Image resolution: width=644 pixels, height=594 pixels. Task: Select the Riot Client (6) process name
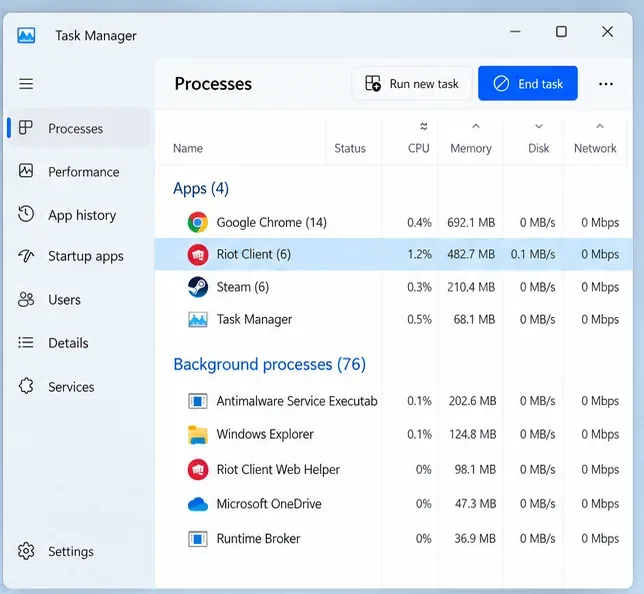(x=253, y=254)
